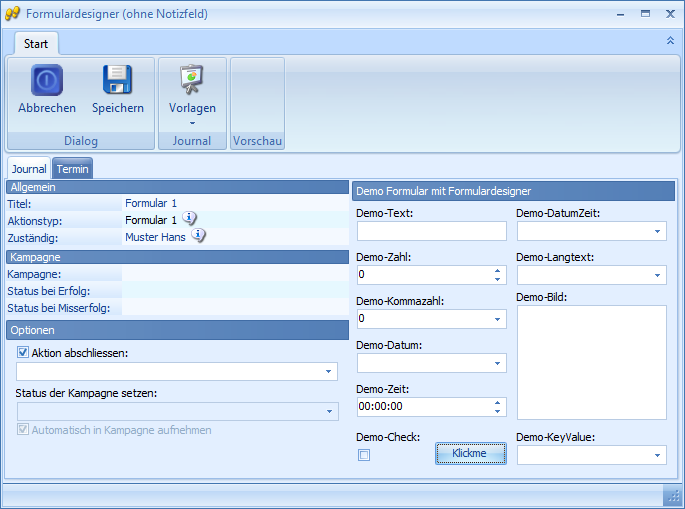Click the Klickme button

471,454
